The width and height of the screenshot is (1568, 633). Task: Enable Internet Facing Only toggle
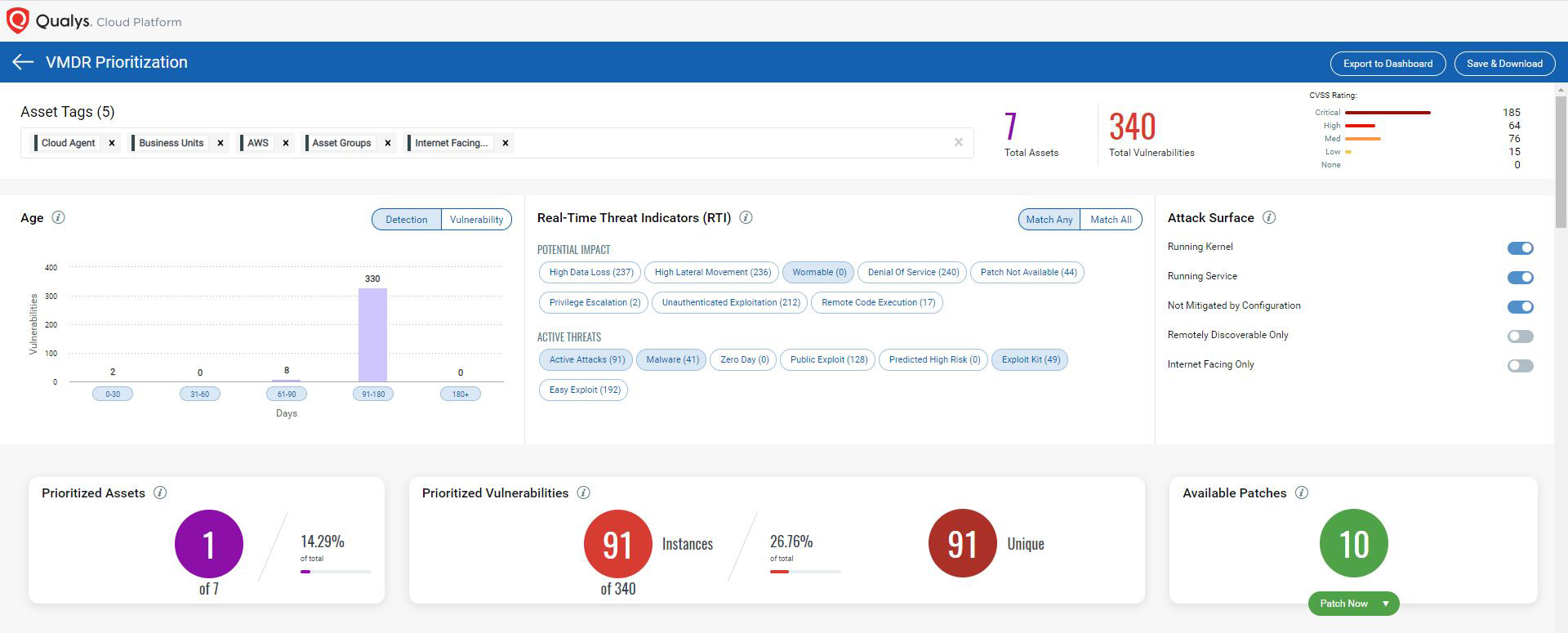(1520, 366)
